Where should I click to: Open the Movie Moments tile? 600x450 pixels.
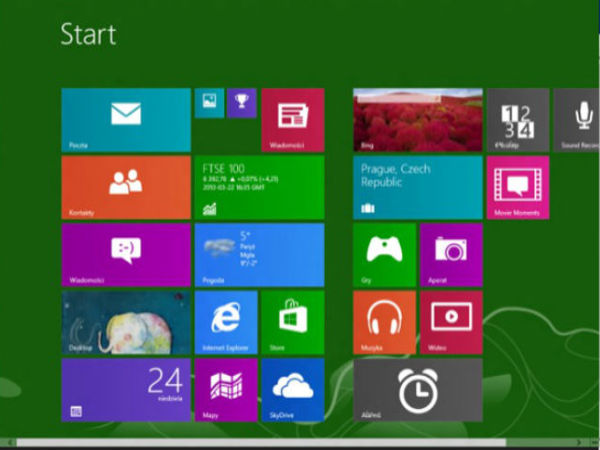pos(518,188)
